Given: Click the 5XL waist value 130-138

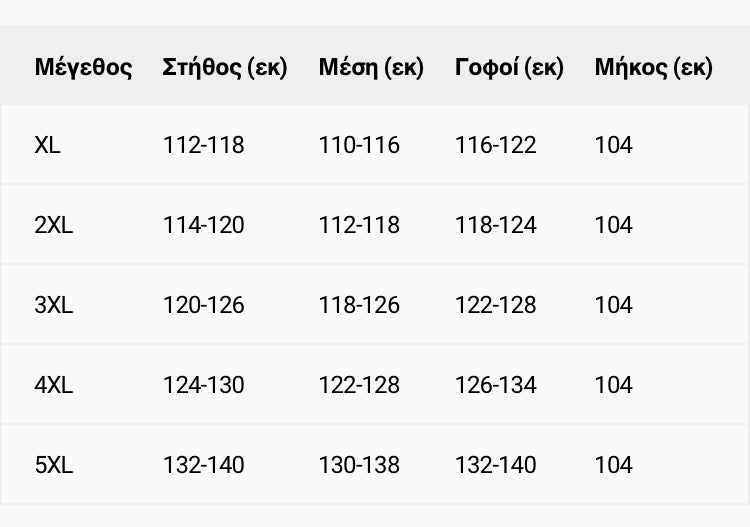Looking at the screenshot, I should pyautogui.click(x=359, y=464).
